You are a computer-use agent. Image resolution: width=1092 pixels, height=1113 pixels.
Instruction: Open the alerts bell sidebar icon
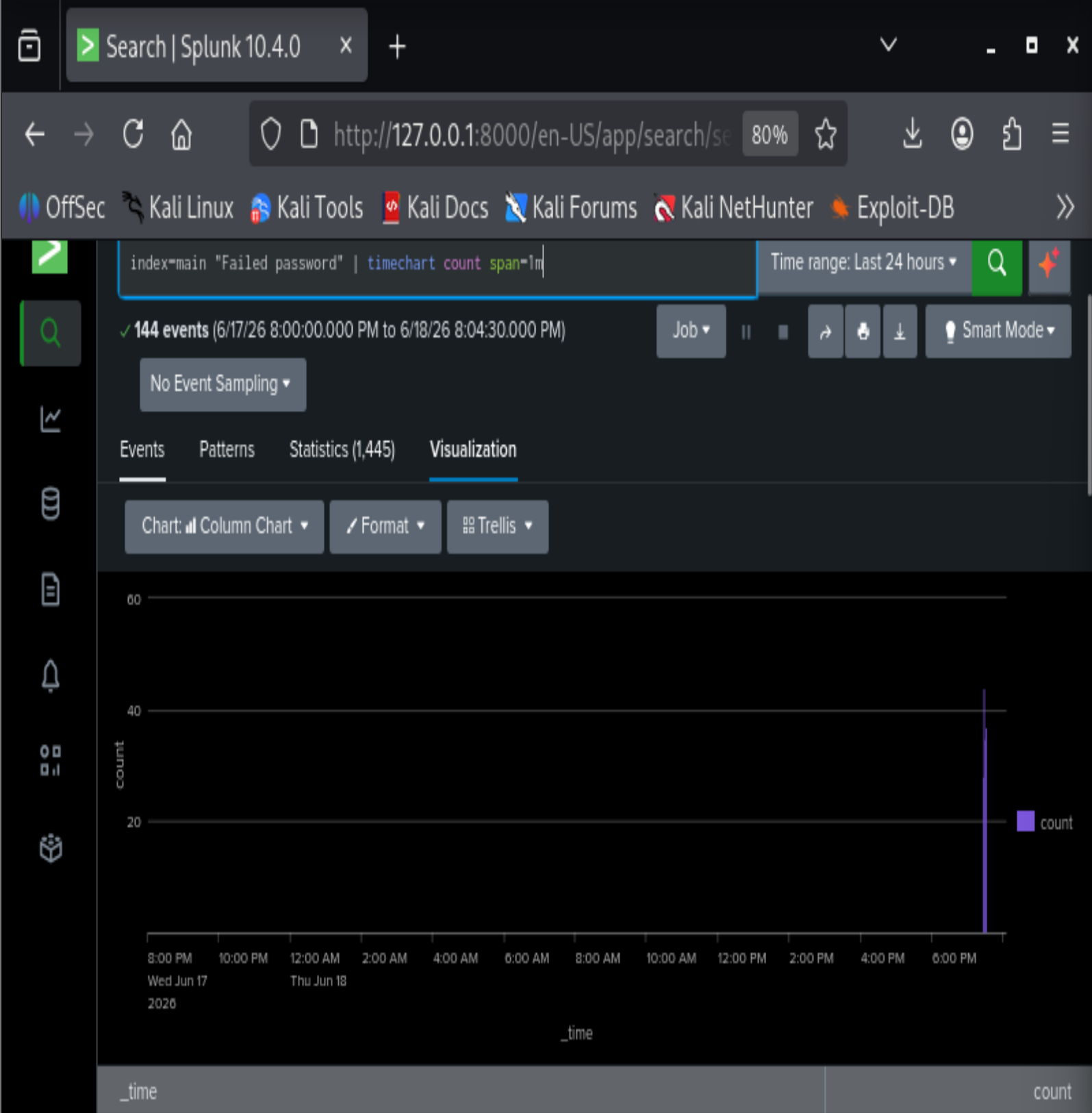(x=51, y=676)
